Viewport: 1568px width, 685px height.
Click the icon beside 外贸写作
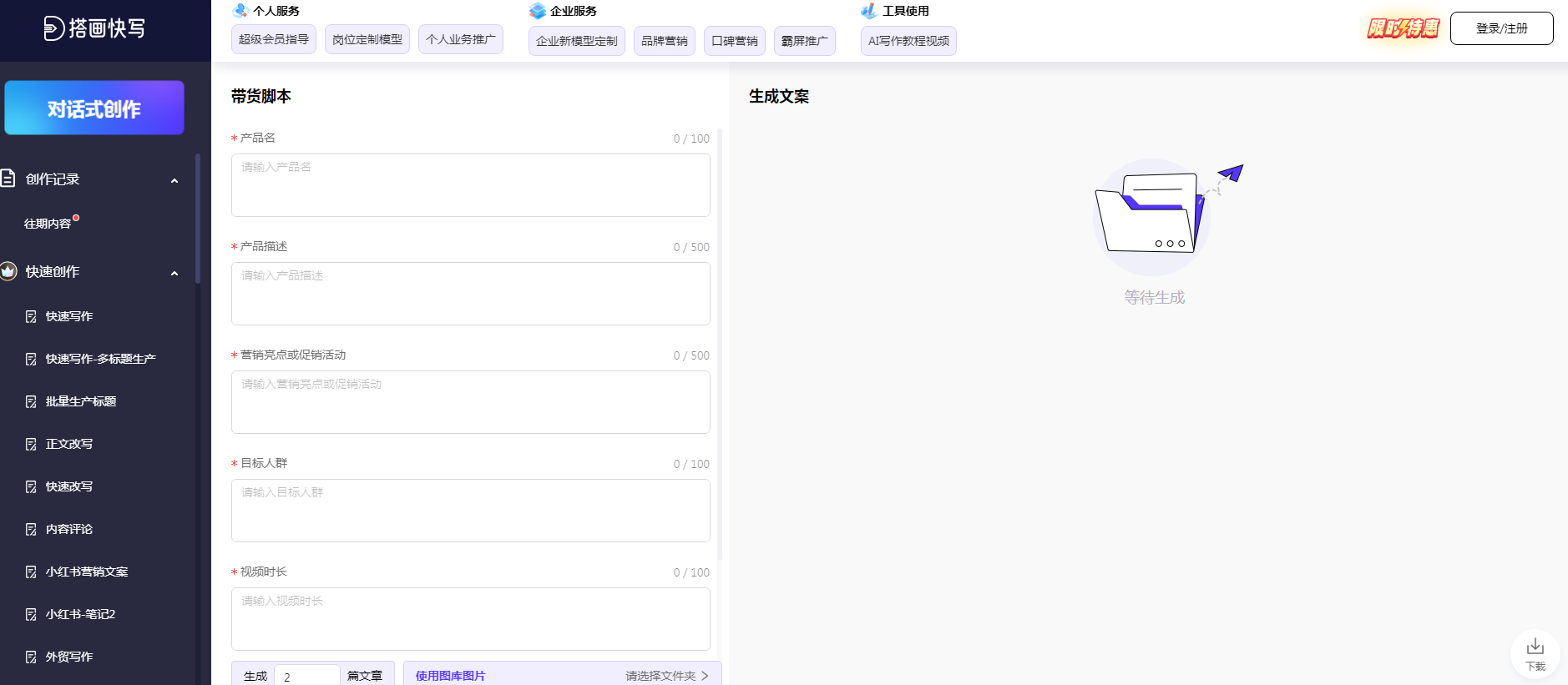(x=31, y=657)
